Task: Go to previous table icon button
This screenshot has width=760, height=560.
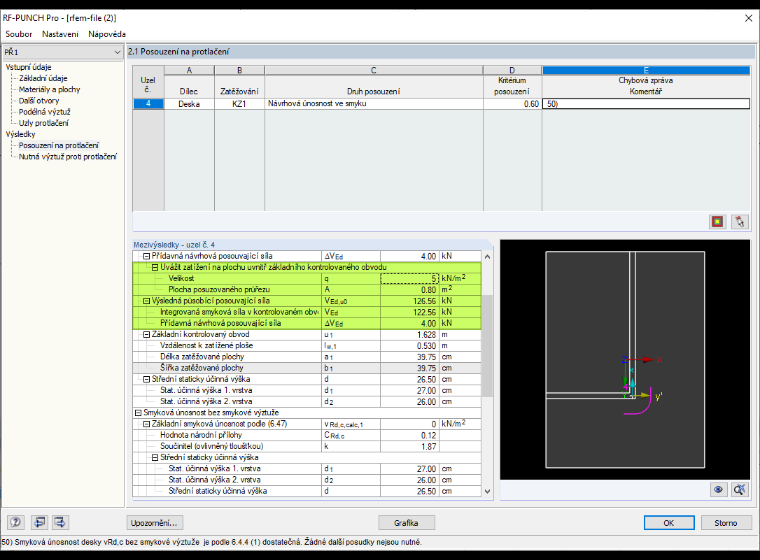Action: click(x=39, y=522)
